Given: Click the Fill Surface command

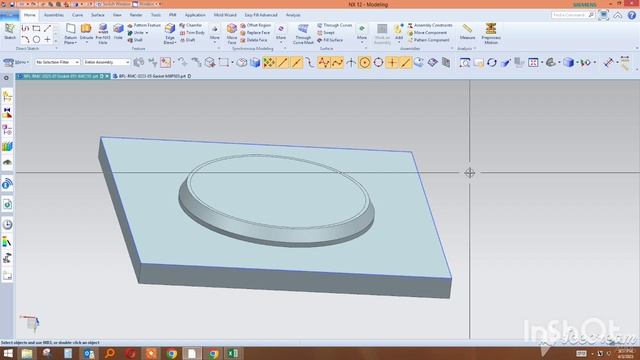Looking at the screenshot, I should pyautogui.click(x=330, y=40).
